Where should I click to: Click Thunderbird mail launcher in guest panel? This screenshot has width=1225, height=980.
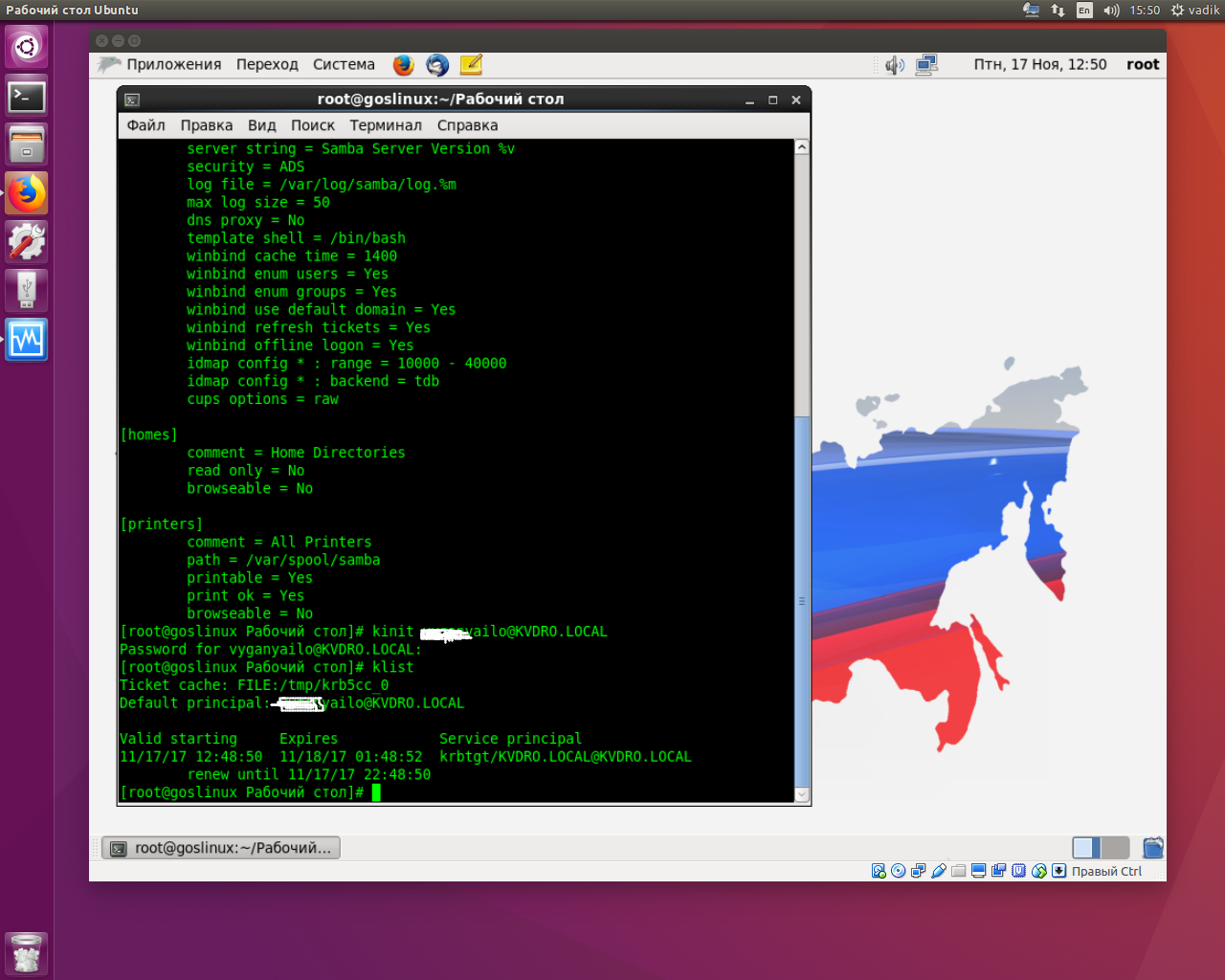(x=437, y=65)
